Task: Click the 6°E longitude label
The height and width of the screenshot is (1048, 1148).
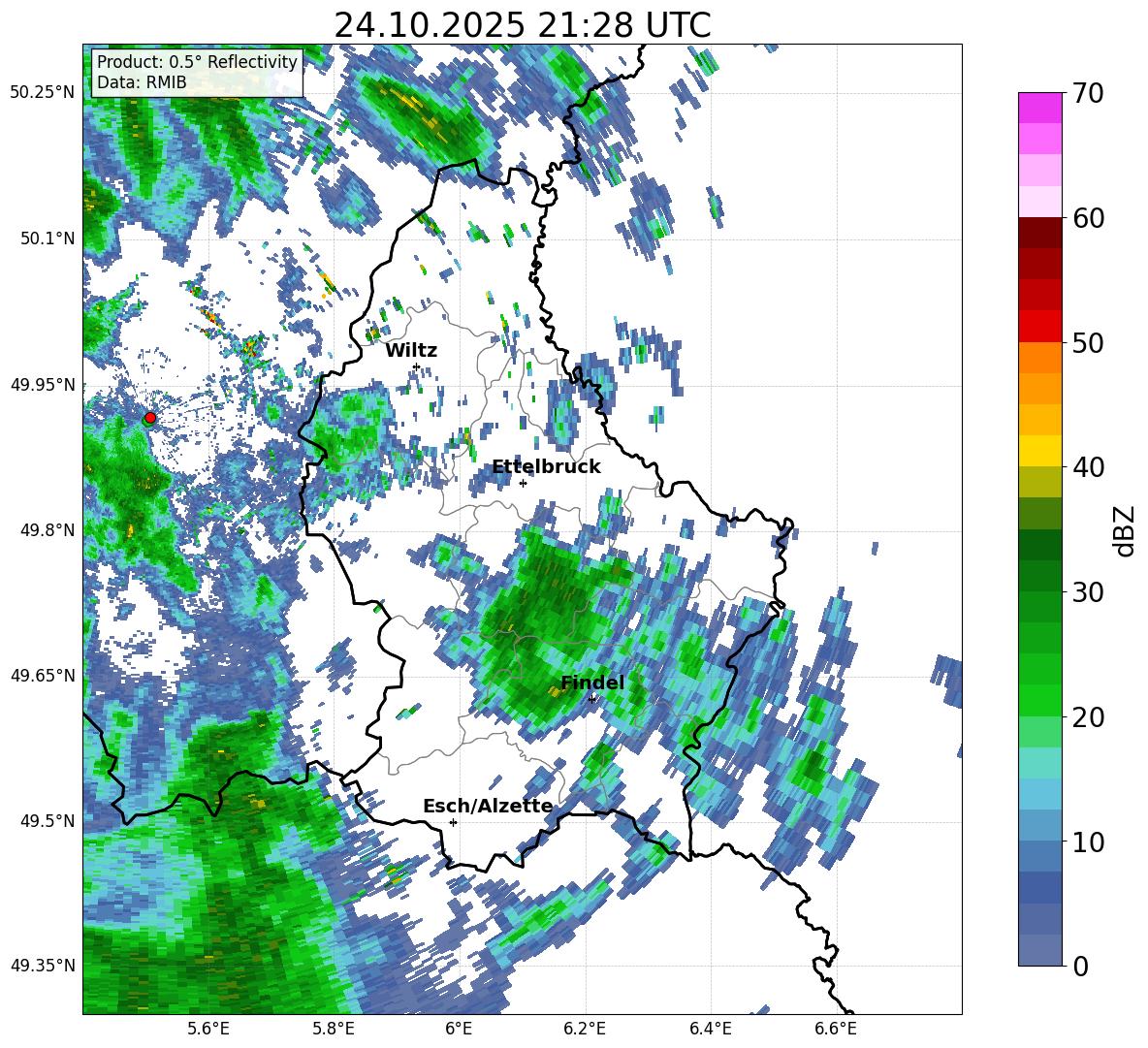Action: coord(459,1029)
